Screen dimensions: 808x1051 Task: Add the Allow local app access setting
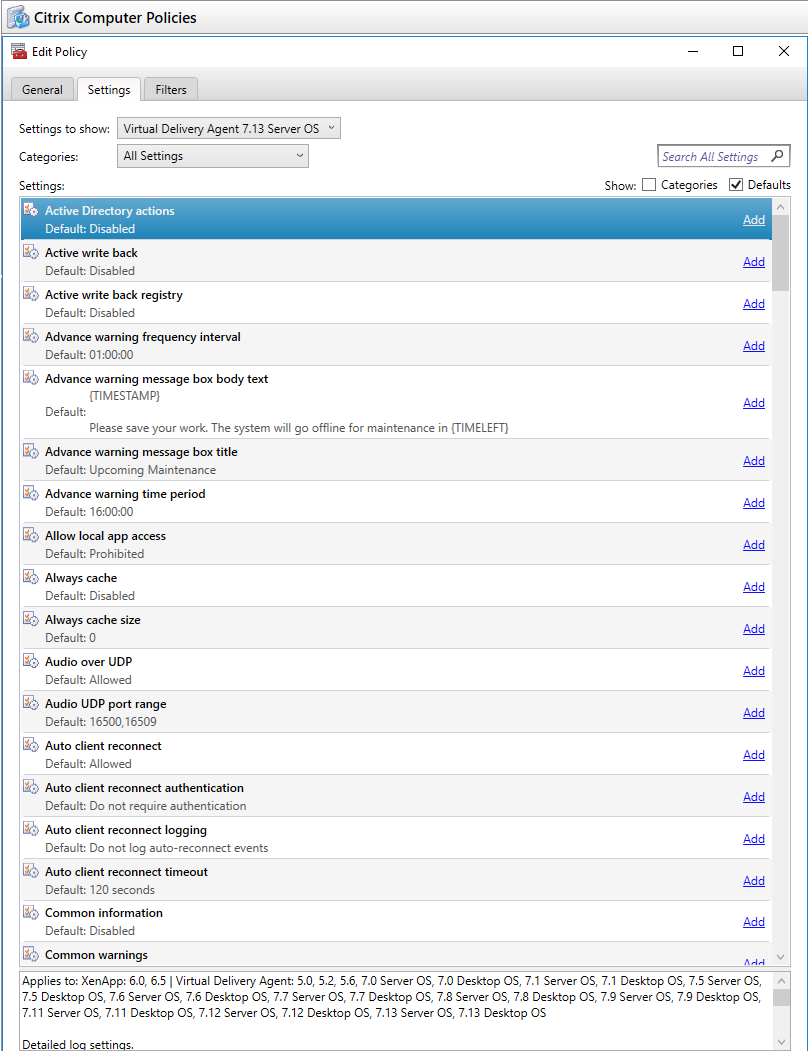tap(754, 545)
